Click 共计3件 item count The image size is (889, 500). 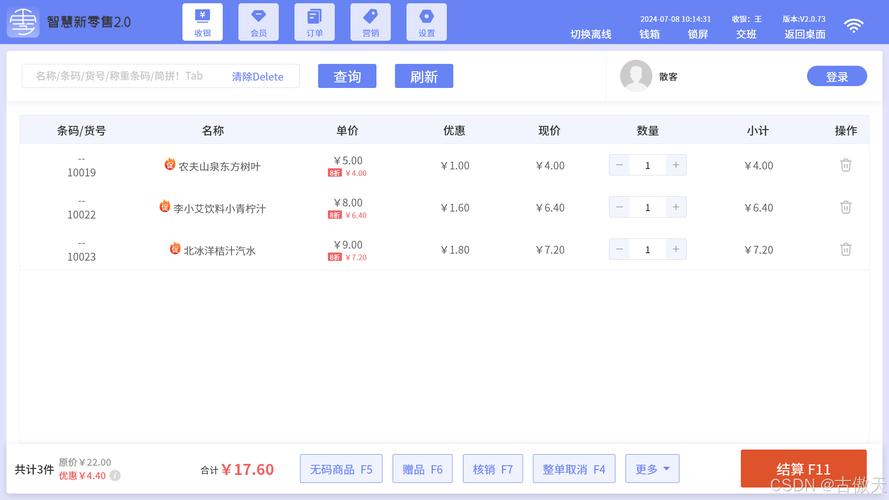click(x=34, y=469)
